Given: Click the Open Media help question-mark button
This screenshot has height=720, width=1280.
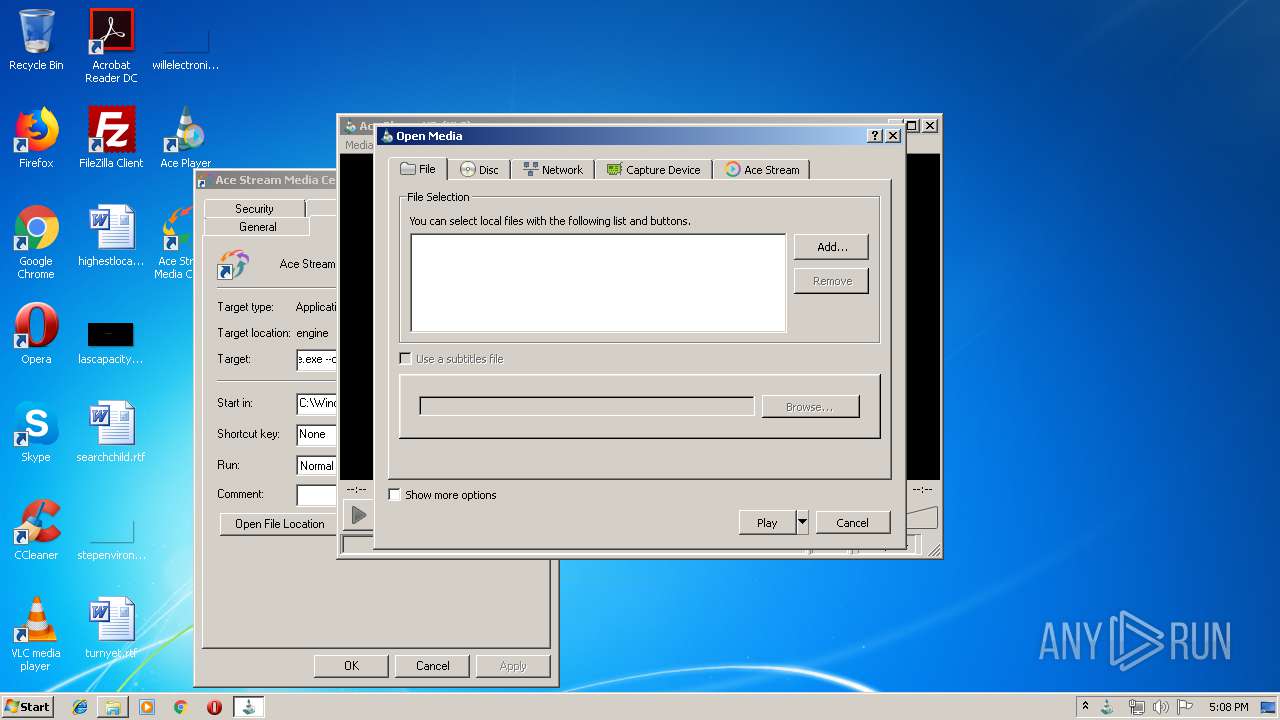Looking at the screenshot, I should pos(874,136).
